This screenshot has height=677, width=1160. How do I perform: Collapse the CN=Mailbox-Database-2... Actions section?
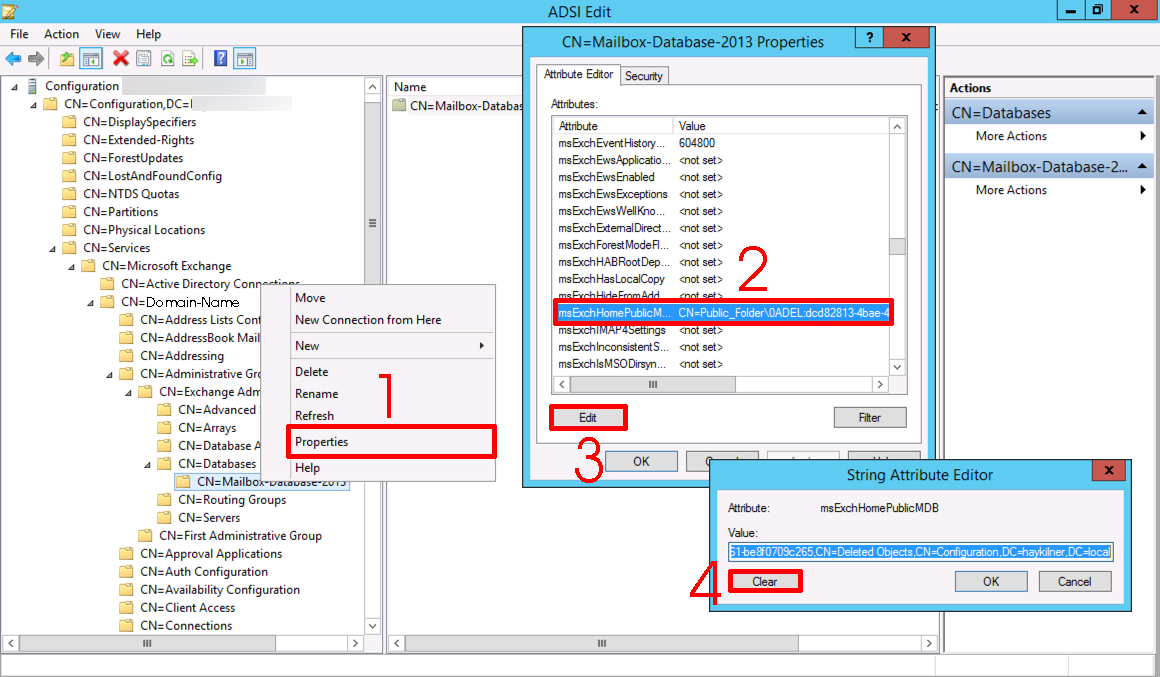pos(1142,166)
